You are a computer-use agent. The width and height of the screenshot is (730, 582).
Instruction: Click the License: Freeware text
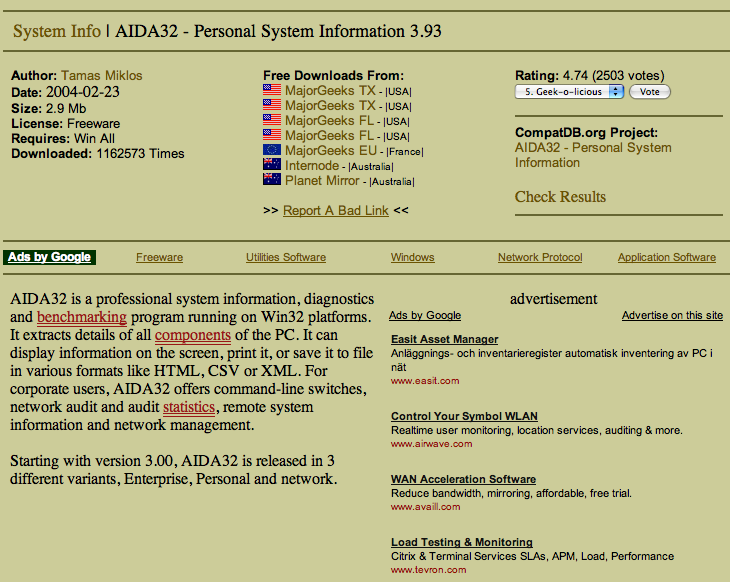[66, 123]
